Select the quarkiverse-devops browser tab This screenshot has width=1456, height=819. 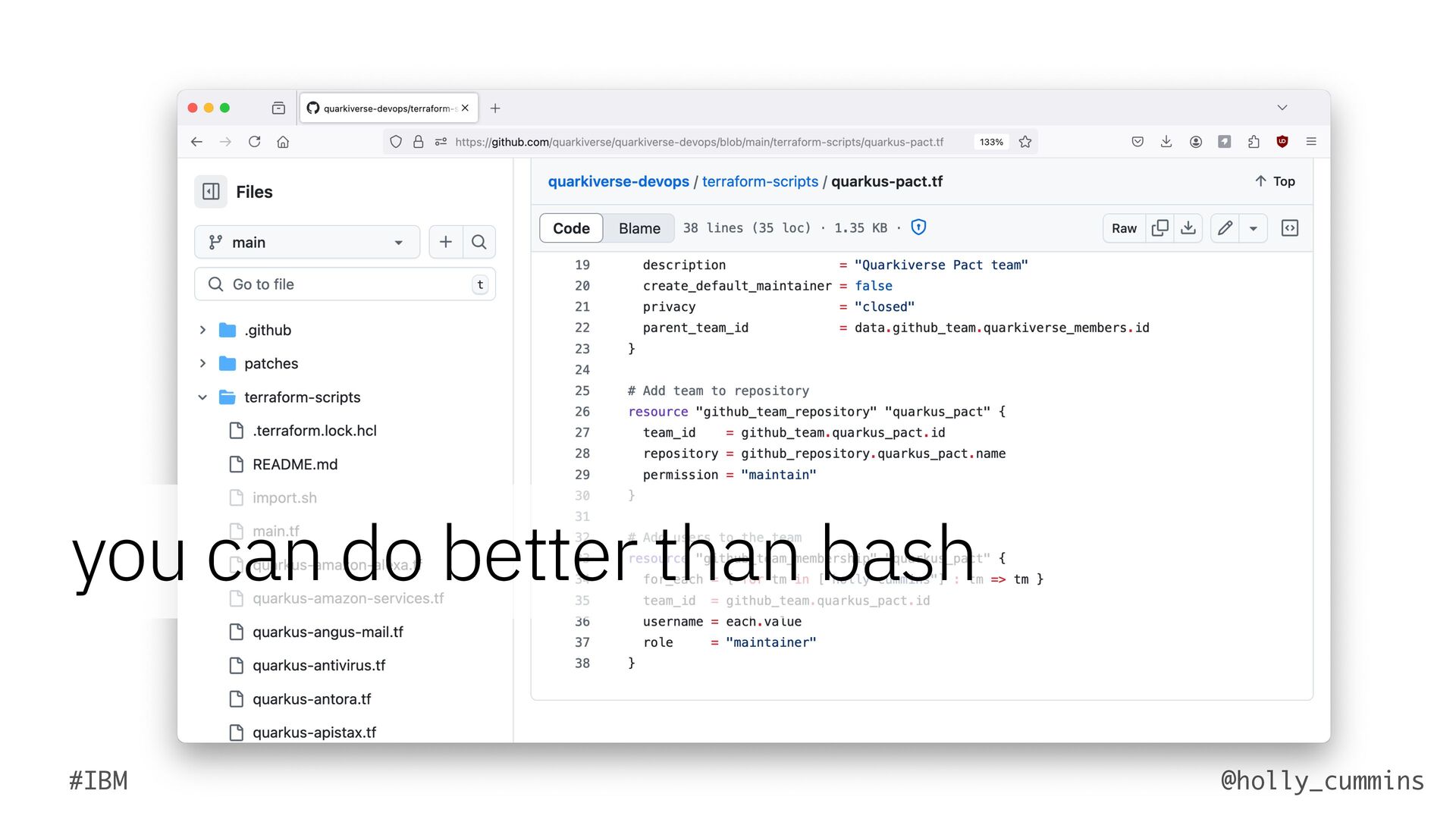coord(383,108)
